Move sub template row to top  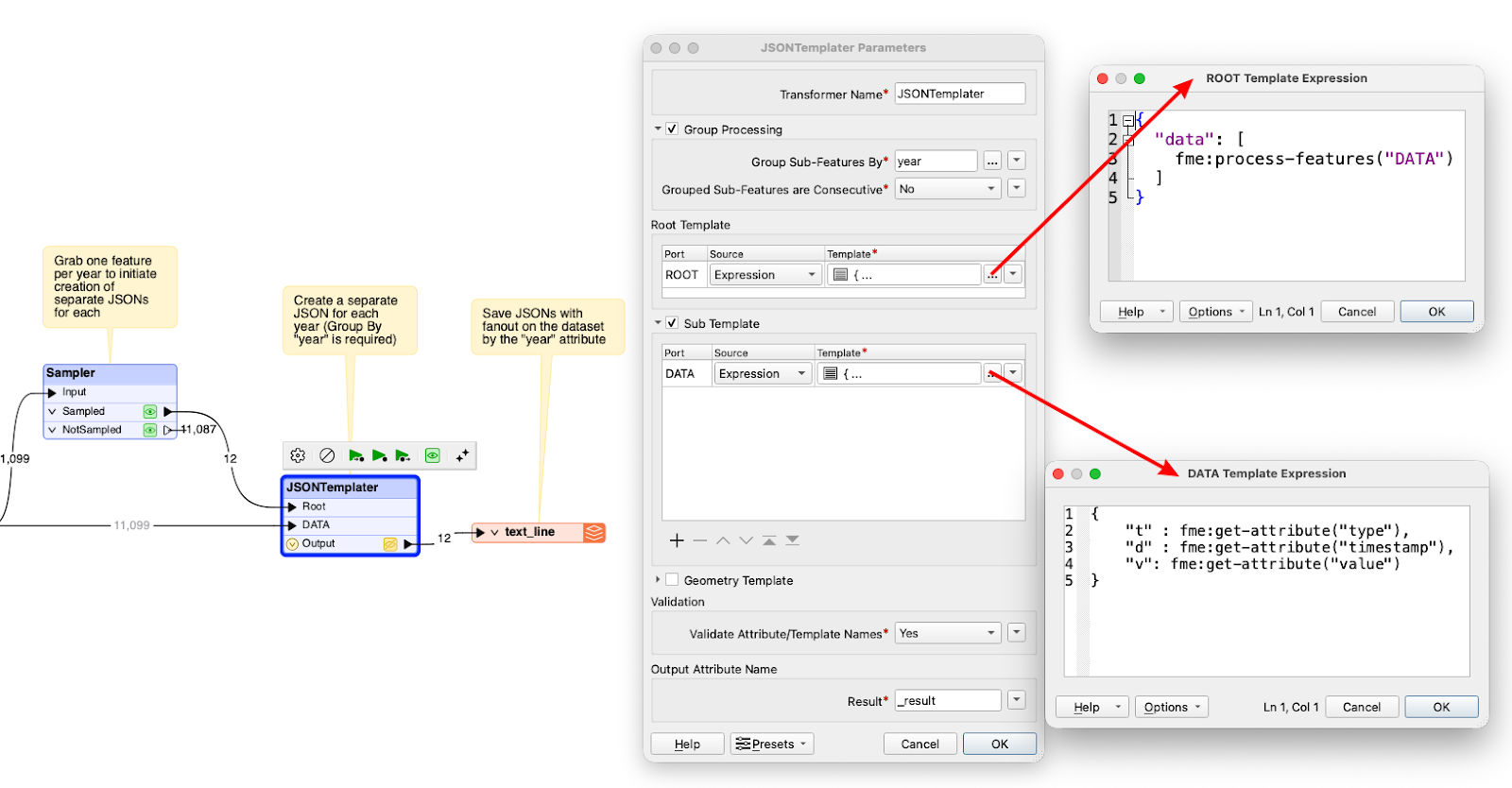769,540
